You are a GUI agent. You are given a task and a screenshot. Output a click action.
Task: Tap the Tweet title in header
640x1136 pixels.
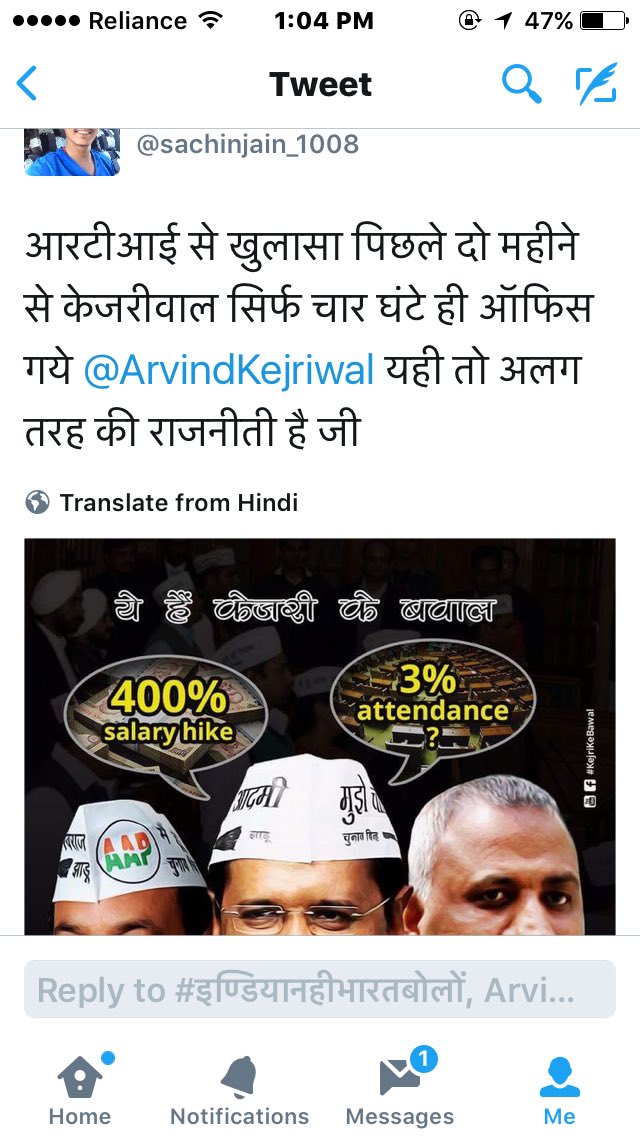pyautogui.click(x=320, y=85)
